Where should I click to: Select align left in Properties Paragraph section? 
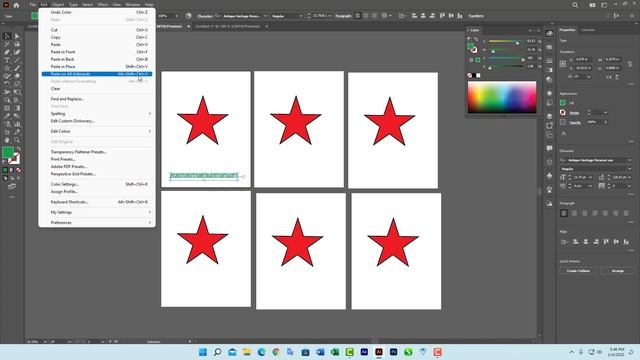point(564,213)
